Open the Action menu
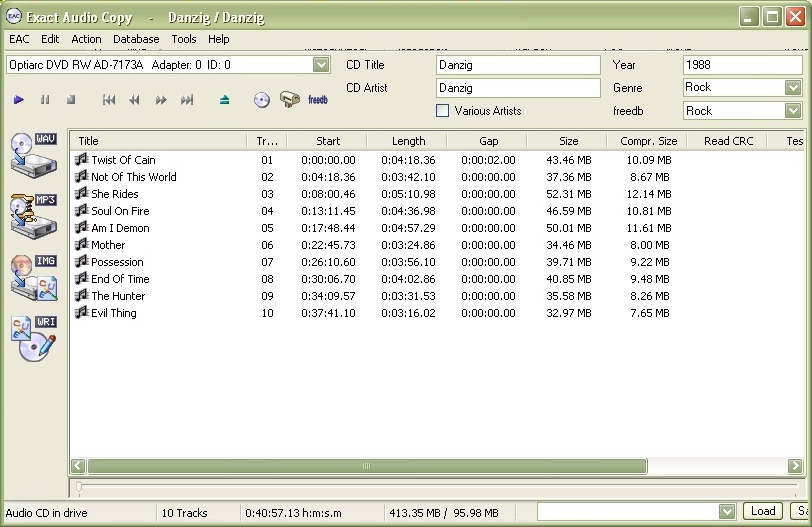Image resolution: width=812 pixels, height=527 pixels. click(86, 39)
